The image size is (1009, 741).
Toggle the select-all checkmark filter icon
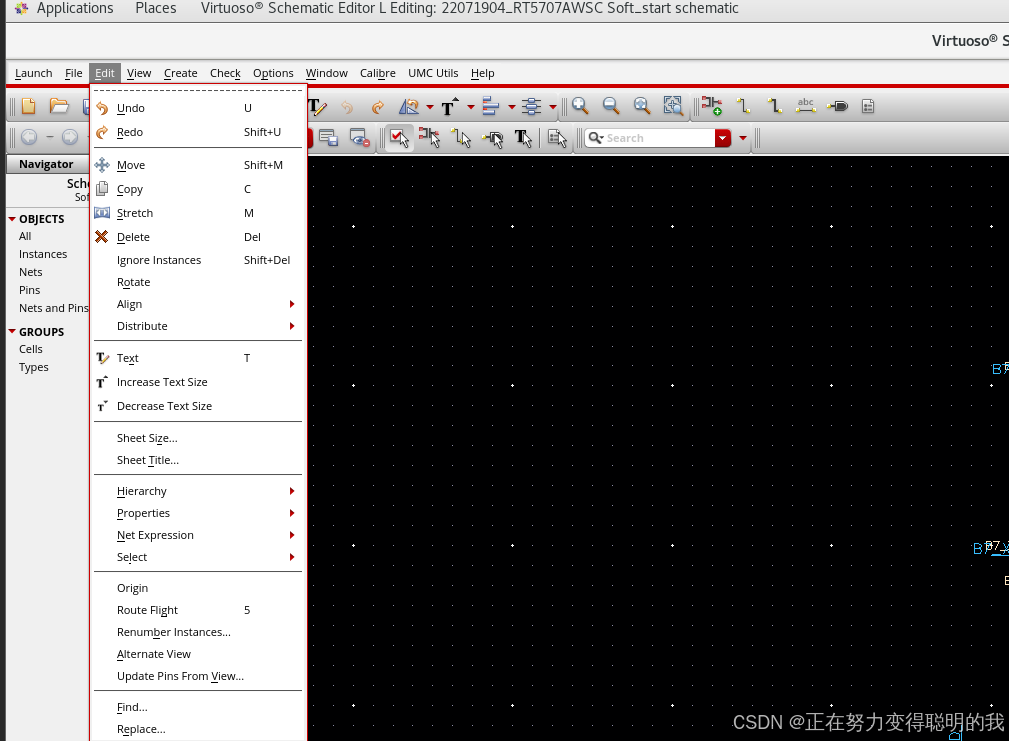(400, 138)
